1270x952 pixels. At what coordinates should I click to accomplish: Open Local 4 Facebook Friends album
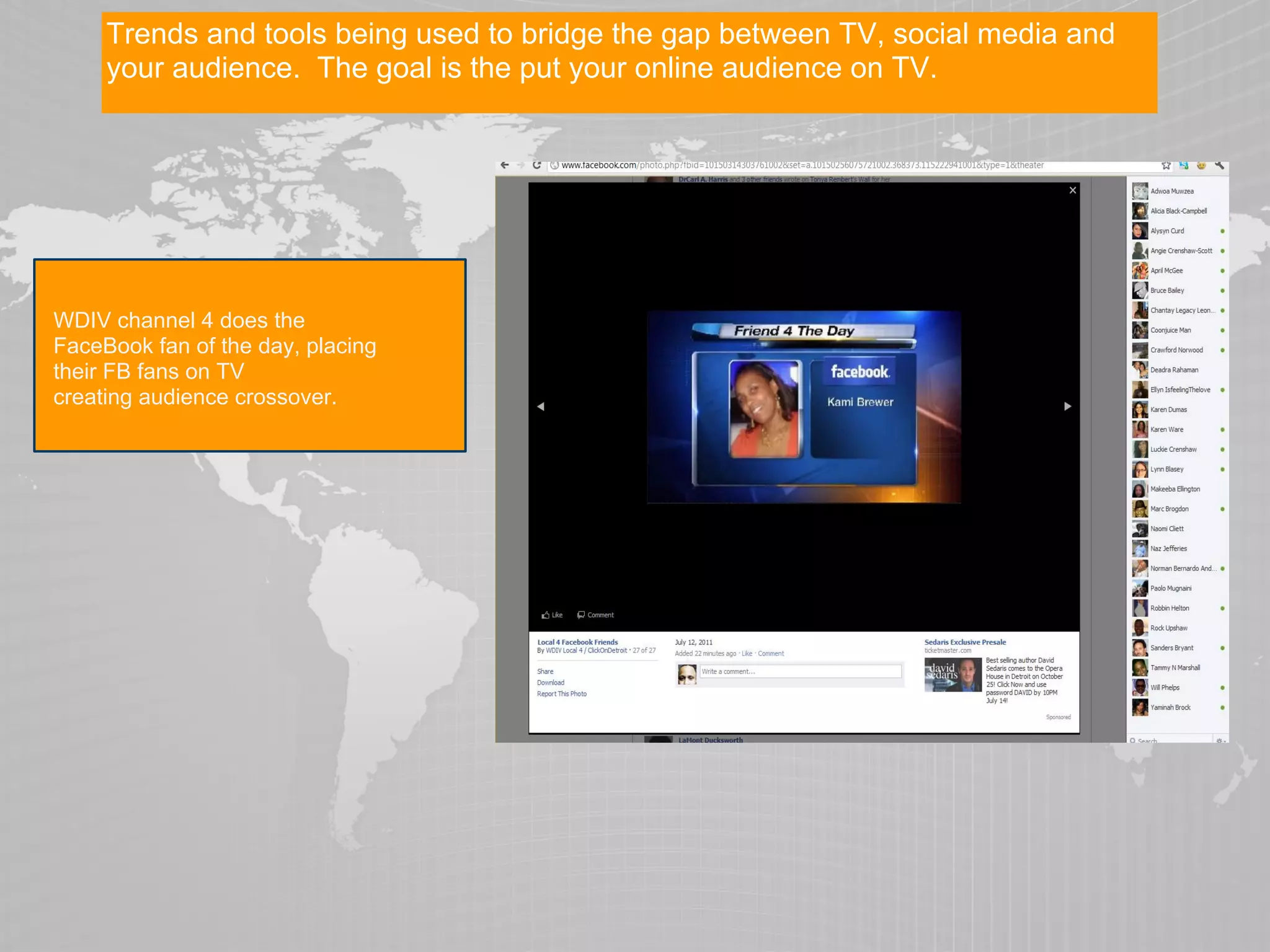[577, 642]
